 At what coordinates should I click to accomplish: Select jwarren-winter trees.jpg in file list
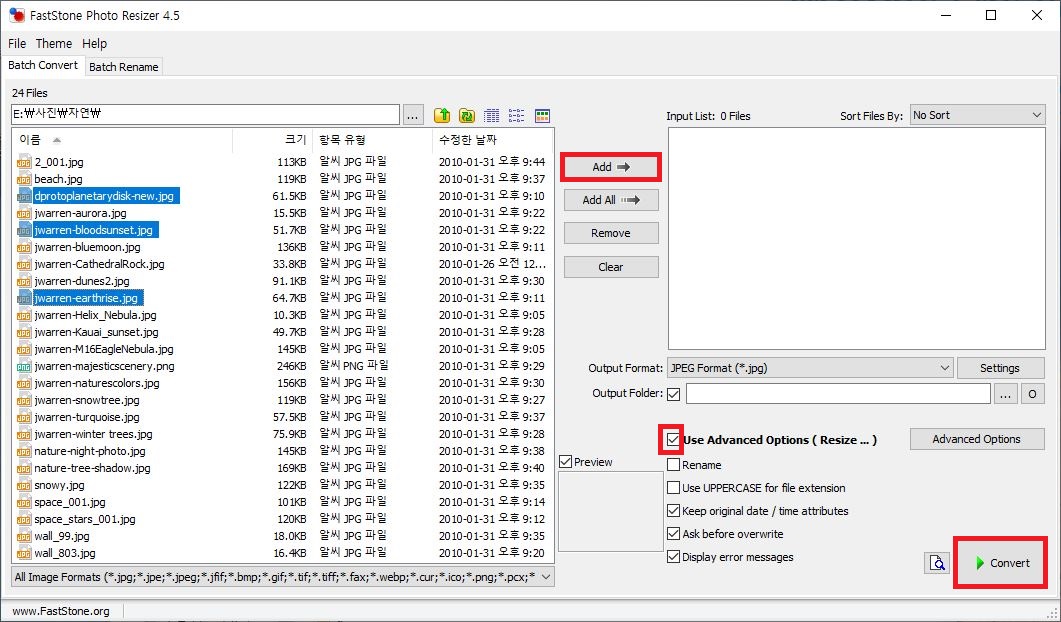(x=93, y=434)
